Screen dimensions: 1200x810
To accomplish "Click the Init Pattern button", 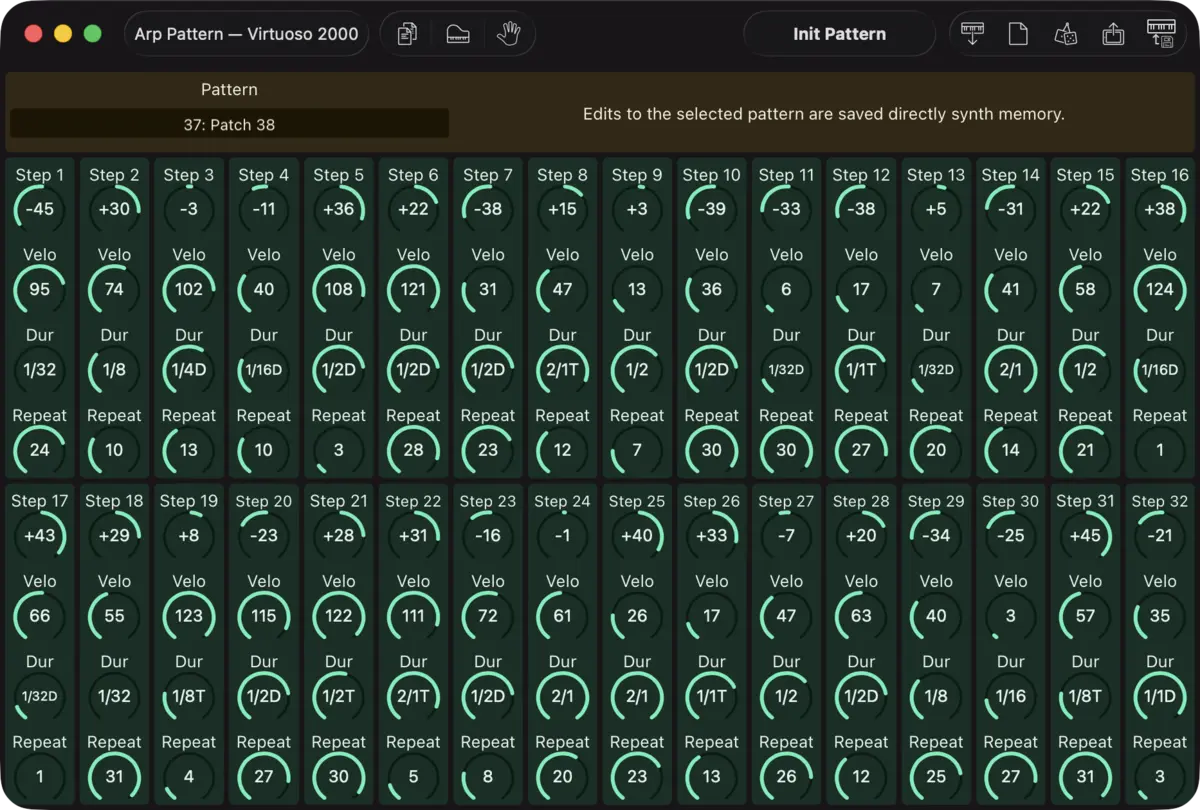I will [x=839, y=34].
